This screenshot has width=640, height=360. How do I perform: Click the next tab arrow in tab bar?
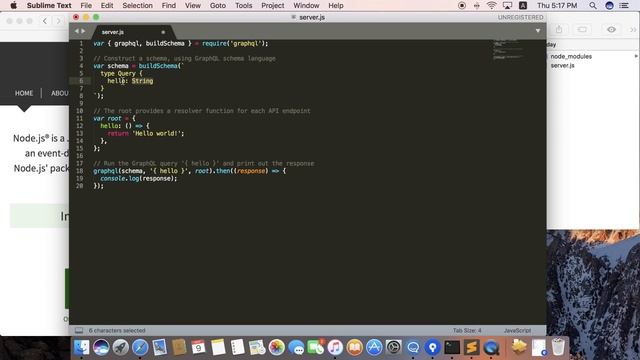point(83,31)
